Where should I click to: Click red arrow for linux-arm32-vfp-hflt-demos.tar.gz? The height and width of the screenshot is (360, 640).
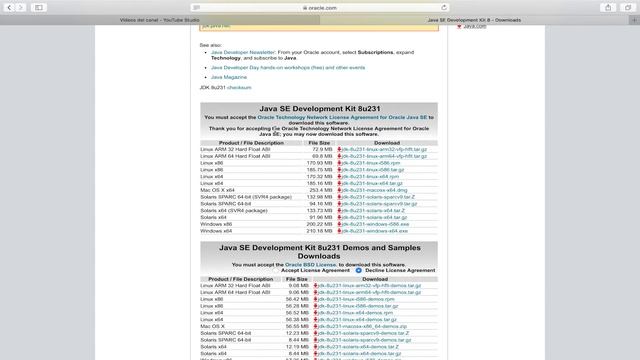[315, 286]
